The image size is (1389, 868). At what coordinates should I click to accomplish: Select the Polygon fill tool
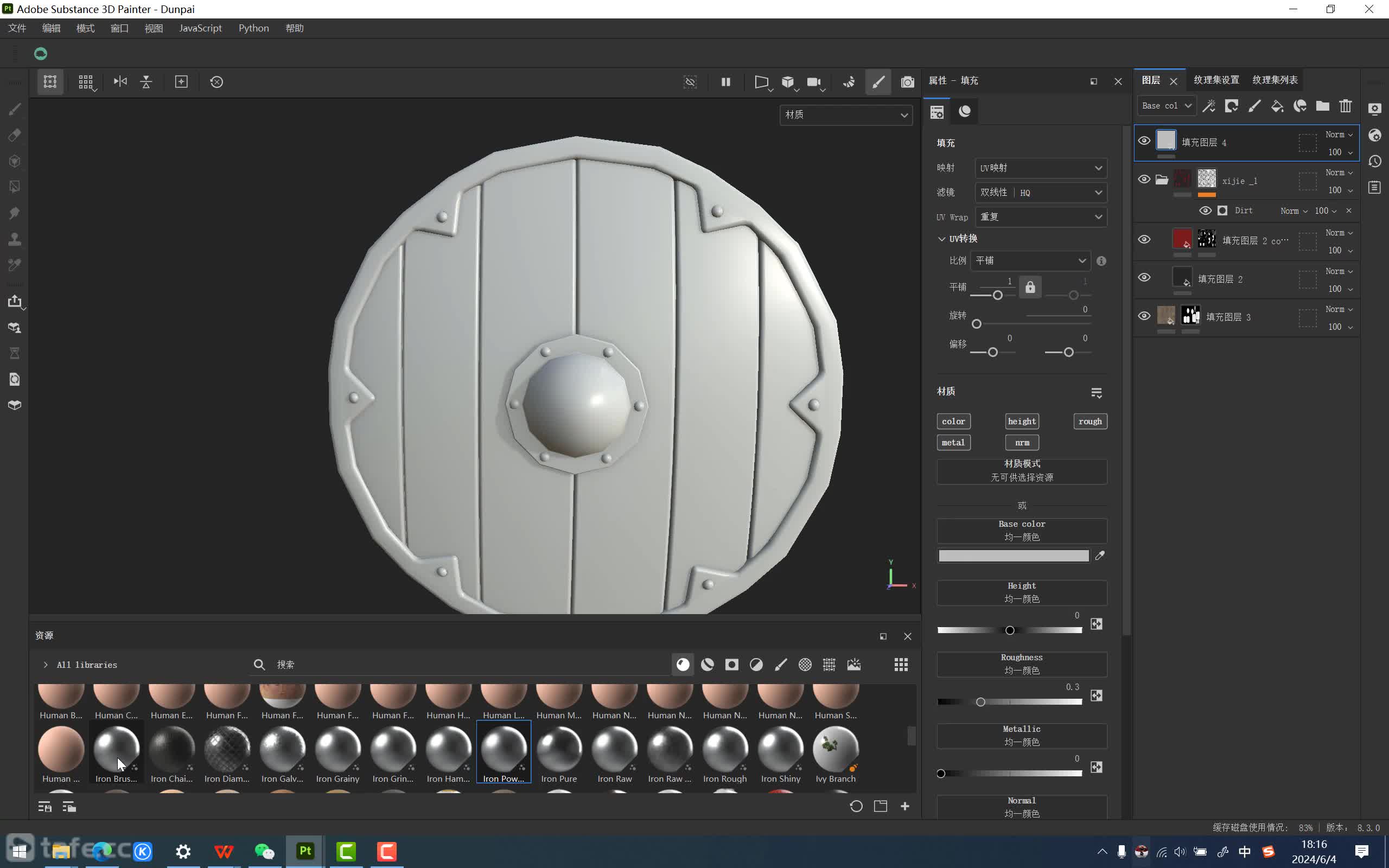coord(15,187)
